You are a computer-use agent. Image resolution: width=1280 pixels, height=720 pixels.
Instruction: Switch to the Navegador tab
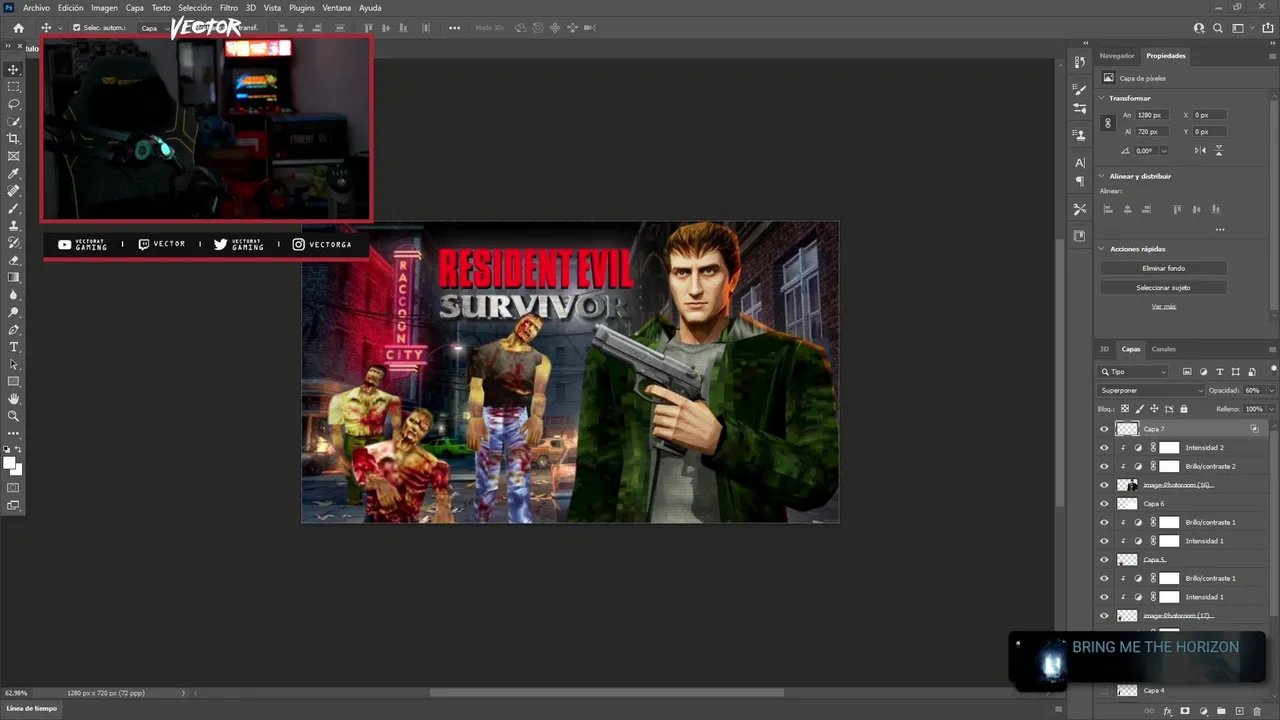1117,56
